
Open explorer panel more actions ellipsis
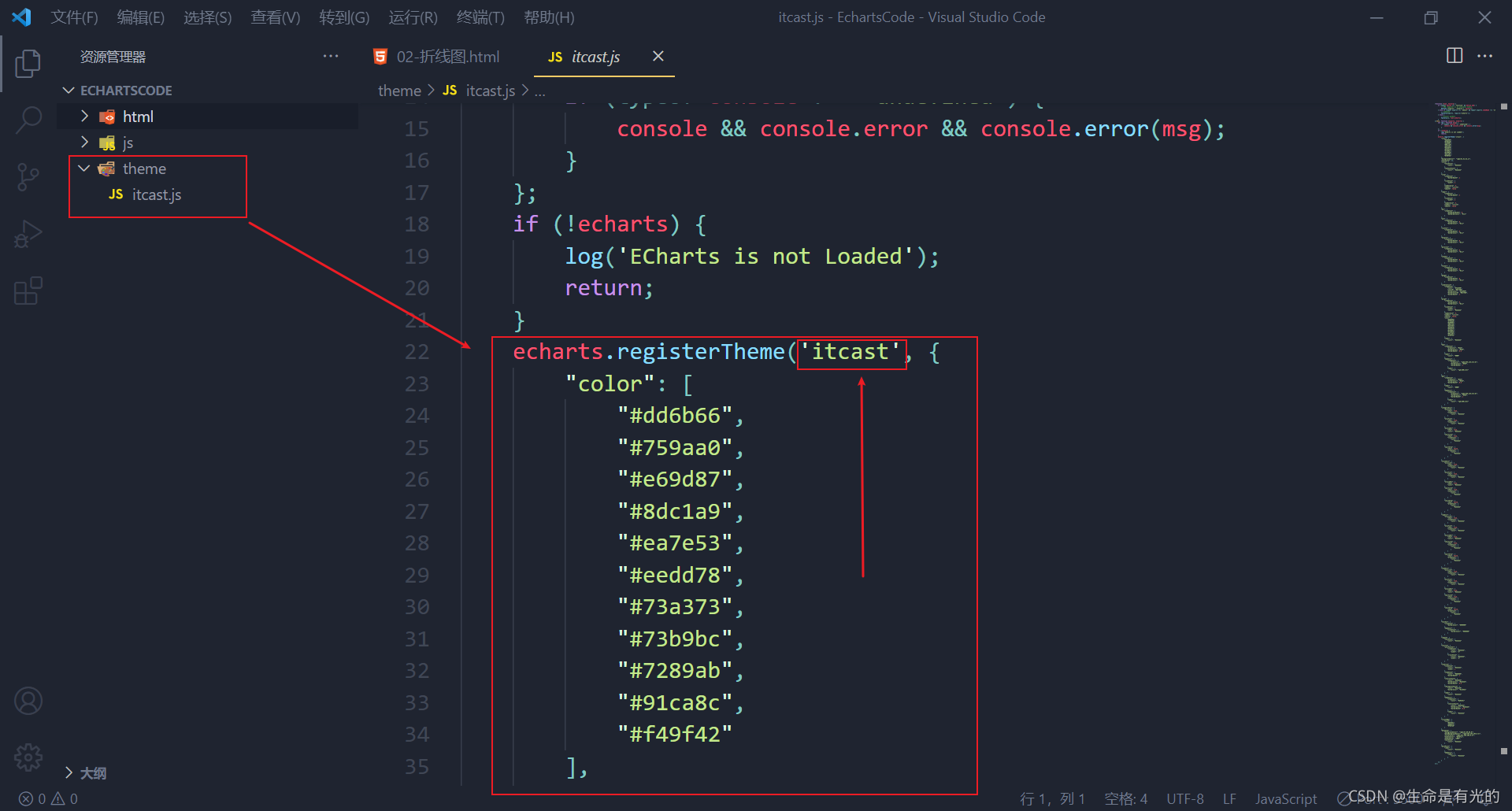331,56
